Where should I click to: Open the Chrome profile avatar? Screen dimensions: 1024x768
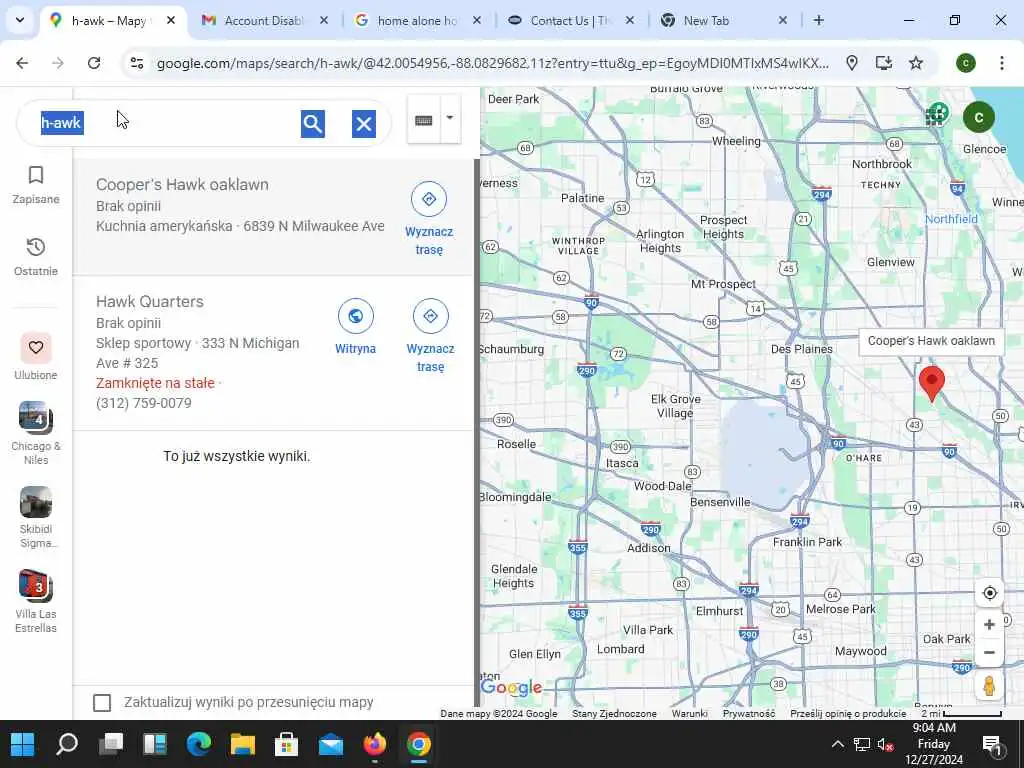pyautogui.click(x=966, y=63)
